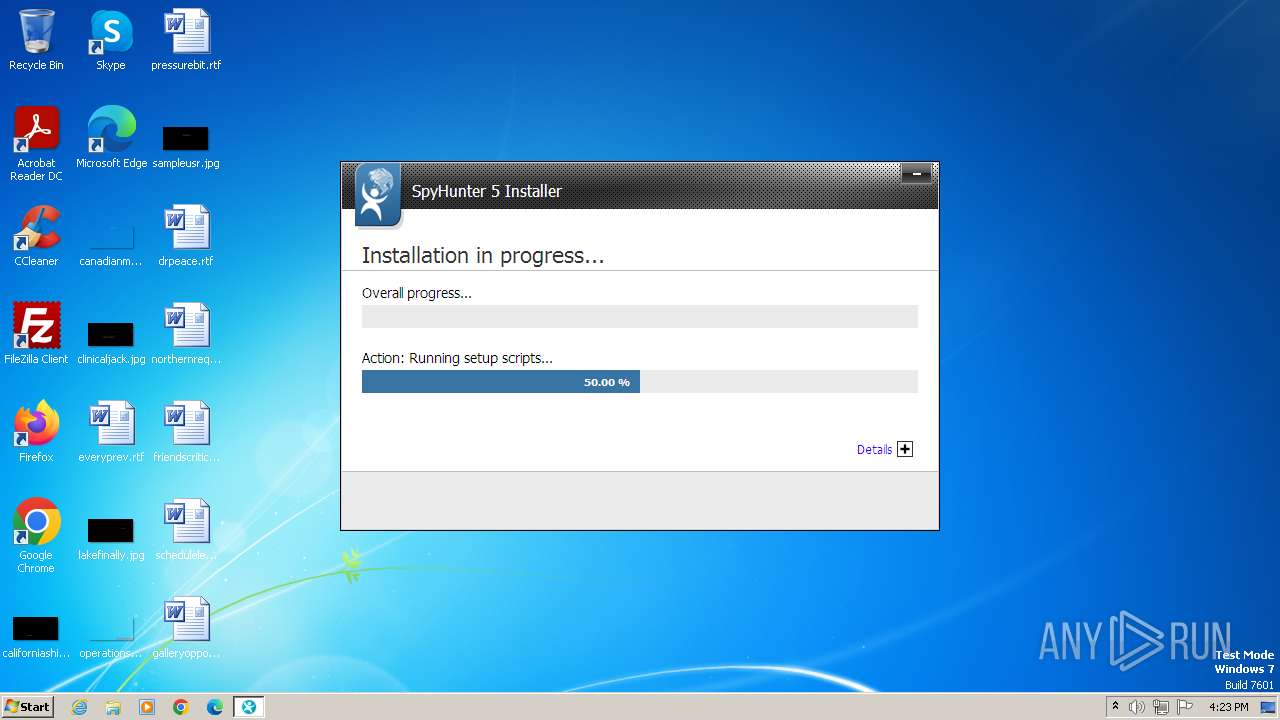Click the Details link in installer
Viewport: 1280px width, 720px height.
point(874,450)
